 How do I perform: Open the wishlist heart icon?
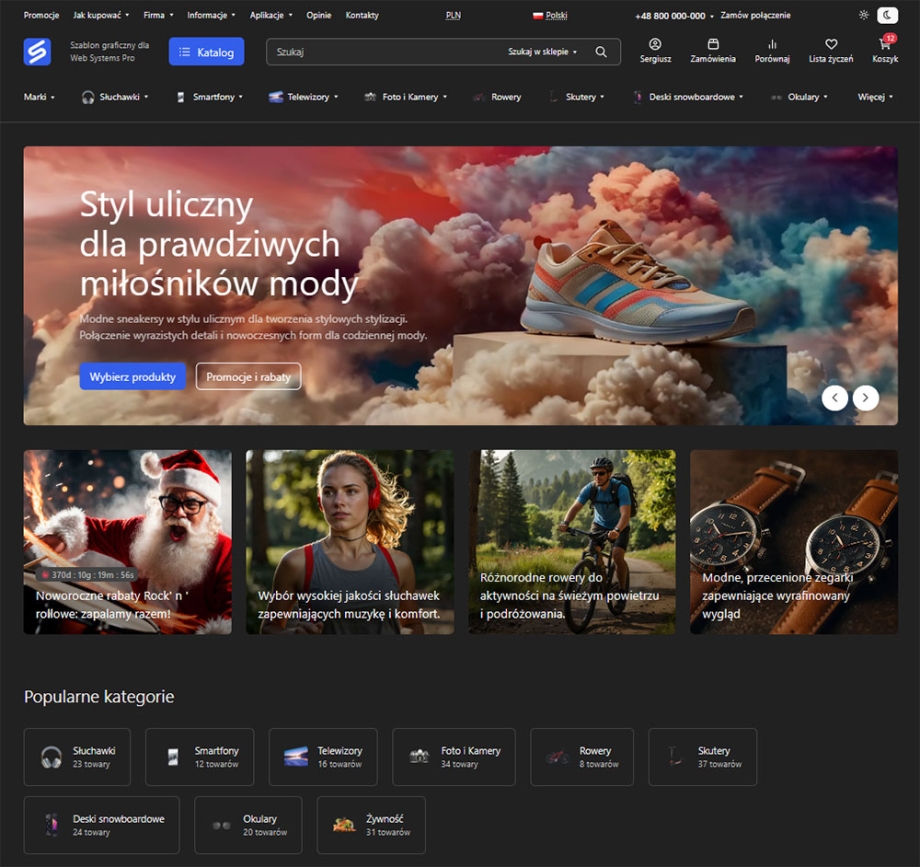coord(830,45)
